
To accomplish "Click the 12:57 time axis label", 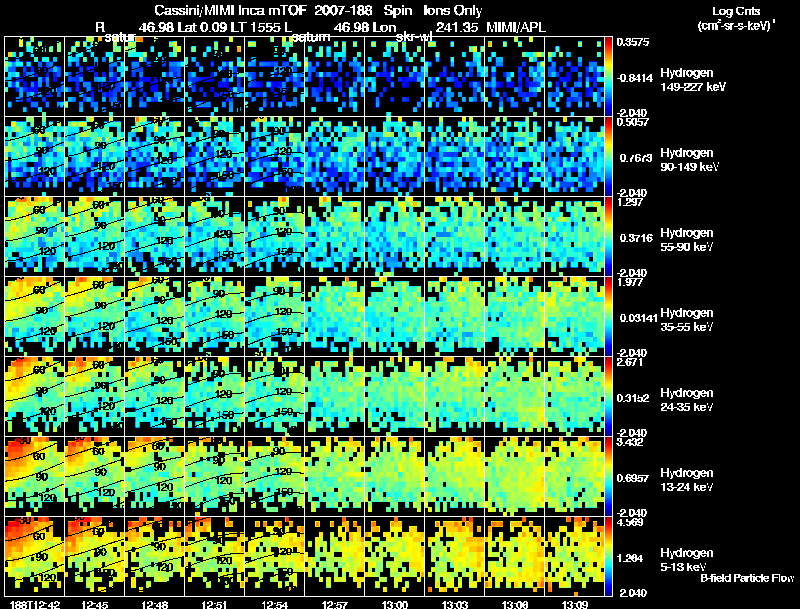I will [335, 604].
